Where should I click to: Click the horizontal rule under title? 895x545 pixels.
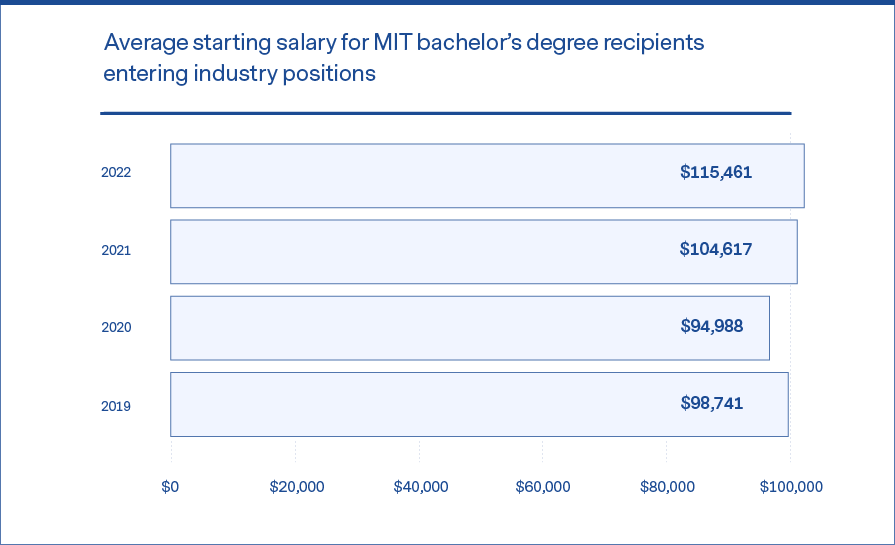[x=446, y=114]
